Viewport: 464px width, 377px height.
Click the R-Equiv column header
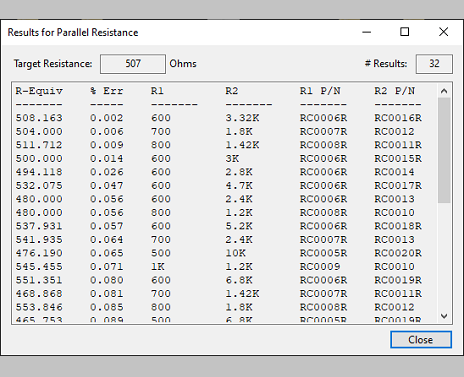click(39, 91)
